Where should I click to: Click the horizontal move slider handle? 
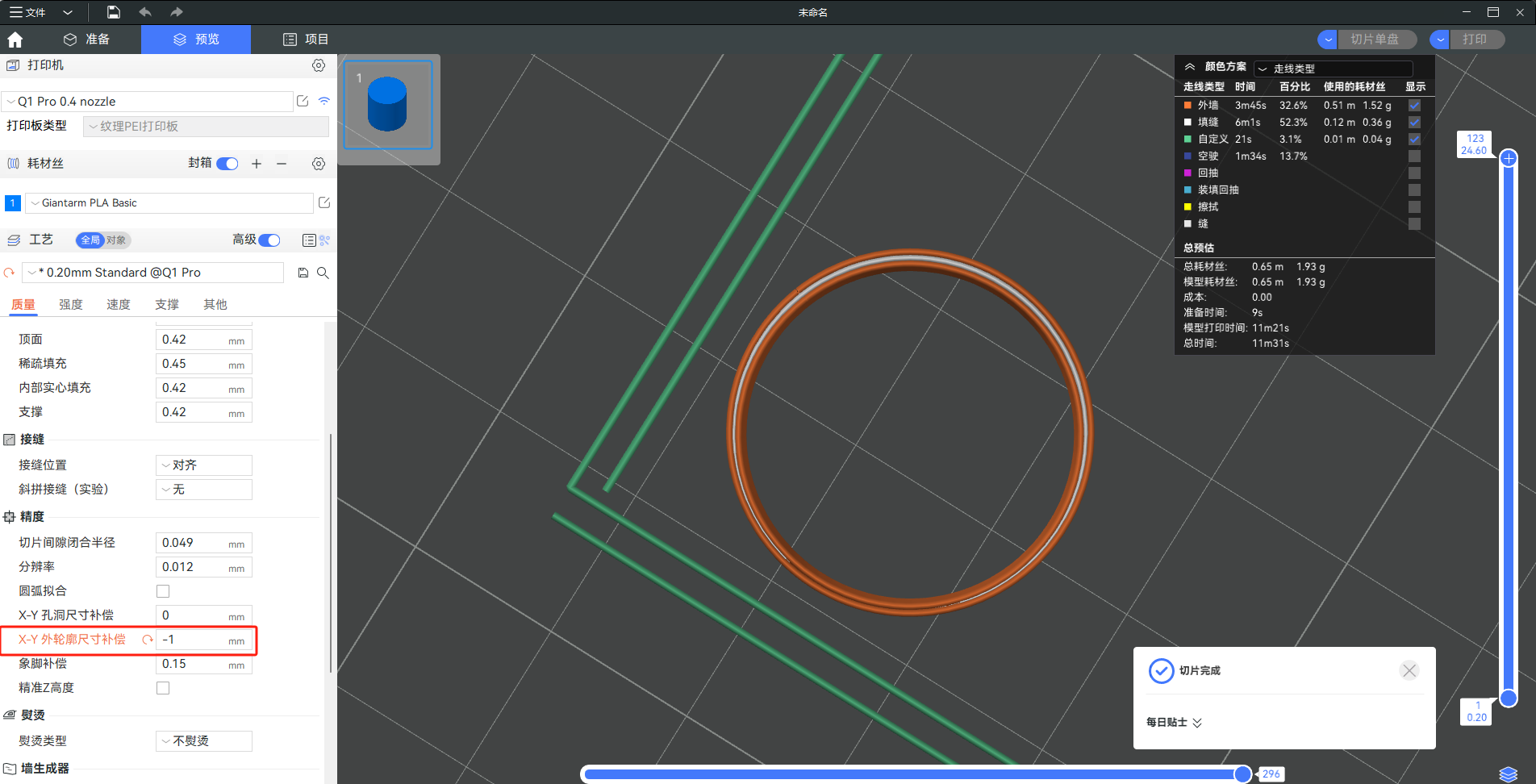point(1242,774)
